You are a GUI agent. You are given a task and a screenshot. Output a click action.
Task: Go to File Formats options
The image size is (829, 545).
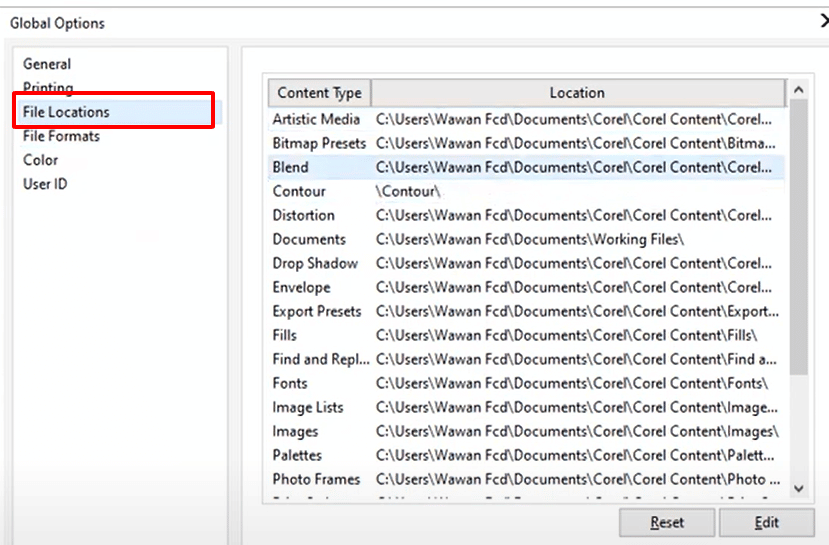[x=61, y=136]
